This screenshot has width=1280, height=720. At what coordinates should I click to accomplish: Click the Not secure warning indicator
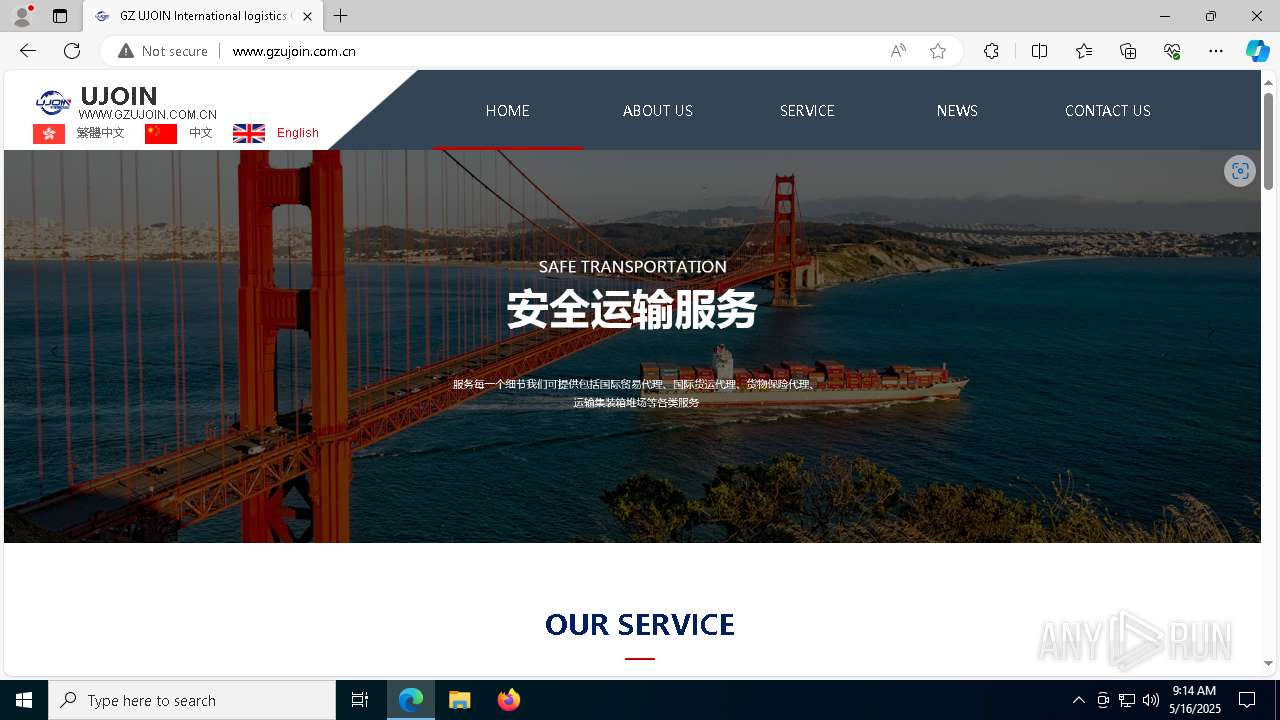pyautogui.click(x=163, y=51)
